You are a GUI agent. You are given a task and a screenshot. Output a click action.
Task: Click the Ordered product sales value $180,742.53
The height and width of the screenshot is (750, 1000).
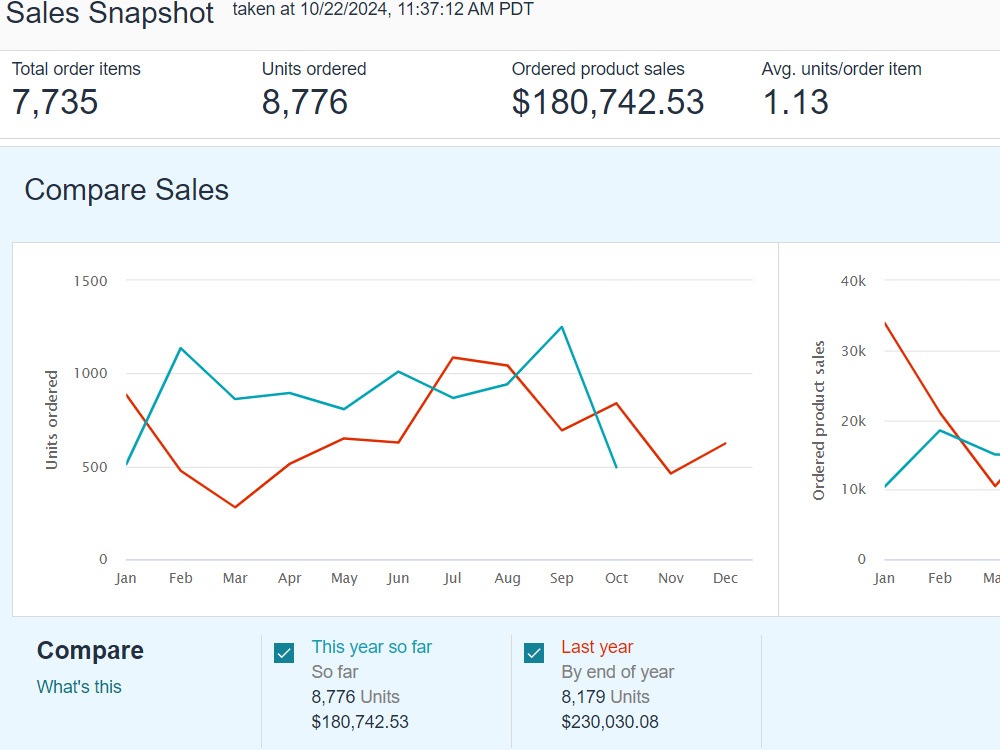pyautogui.click(x=608, y=102)
